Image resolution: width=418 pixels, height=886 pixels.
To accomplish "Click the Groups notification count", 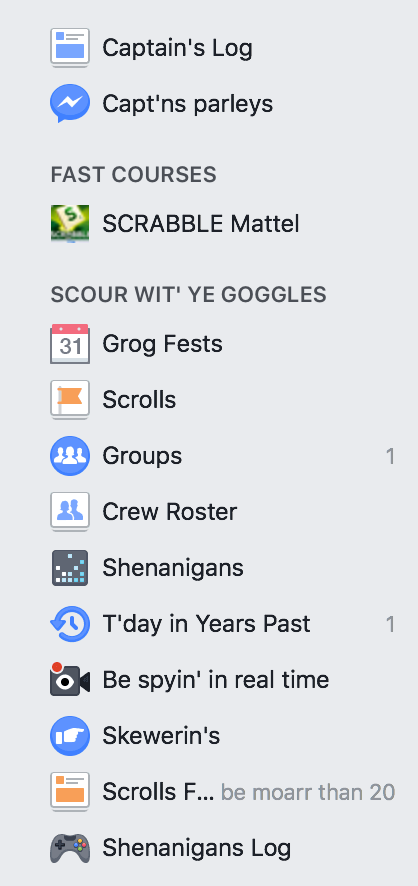I will [390, 456].
